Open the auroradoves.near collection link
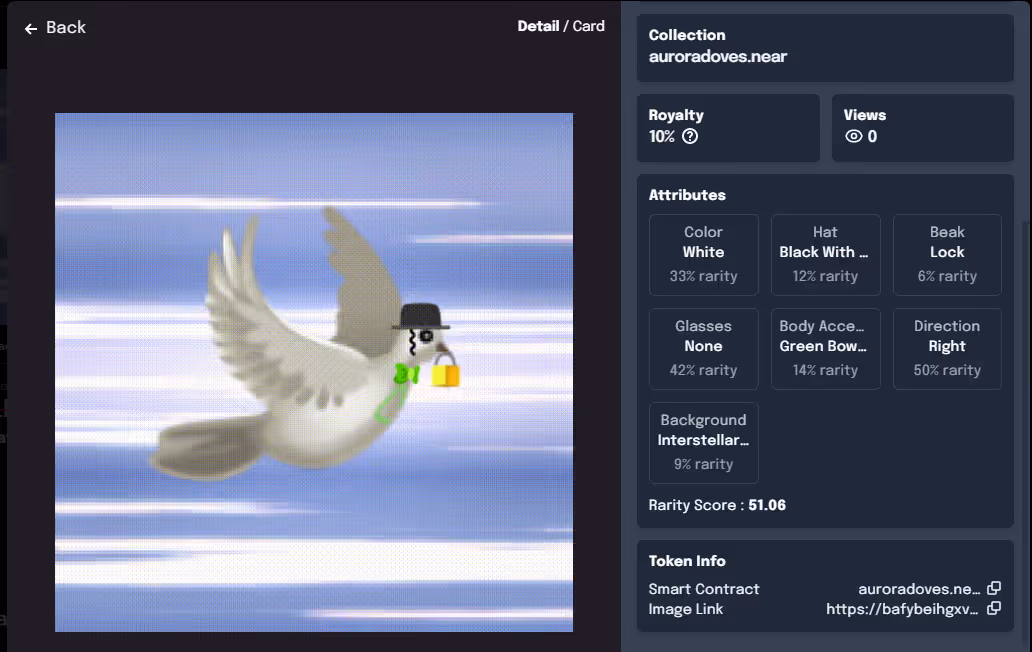Viewport: 1032px width, 652px height. pyautogui.click(x=717, y=57)
